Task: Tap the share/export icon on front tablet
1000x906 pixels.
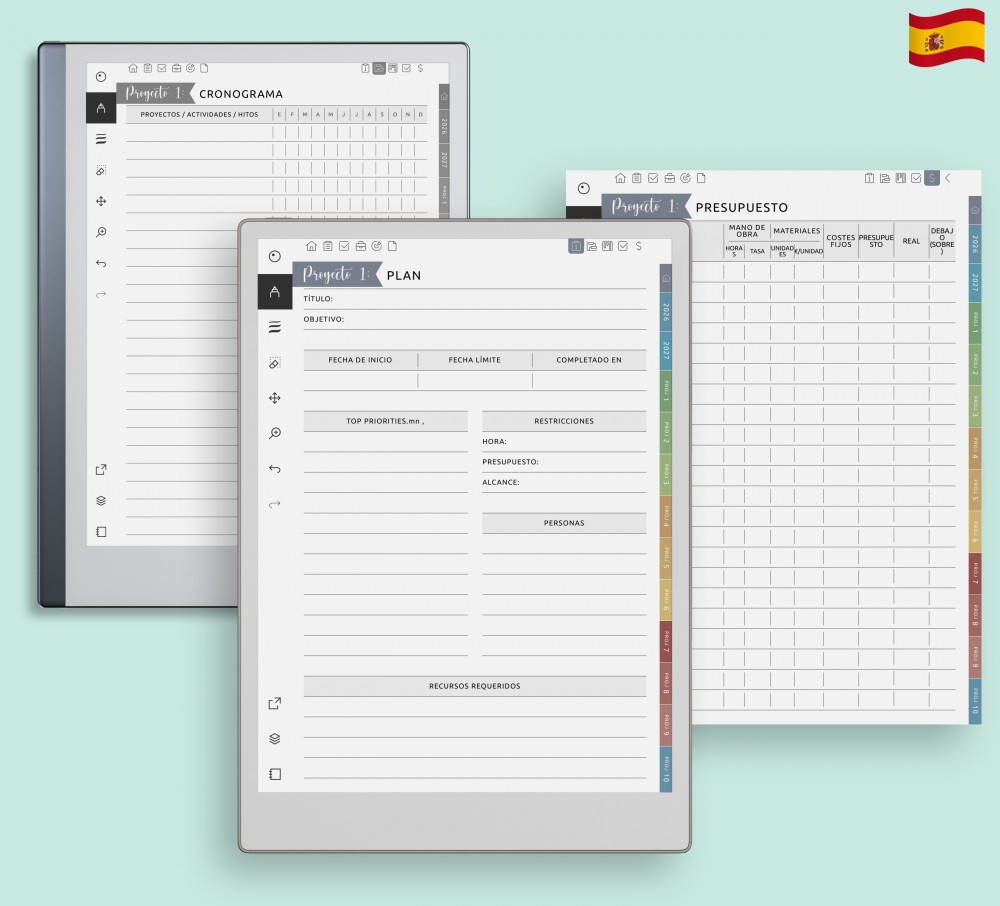Action: pos(275,704)
